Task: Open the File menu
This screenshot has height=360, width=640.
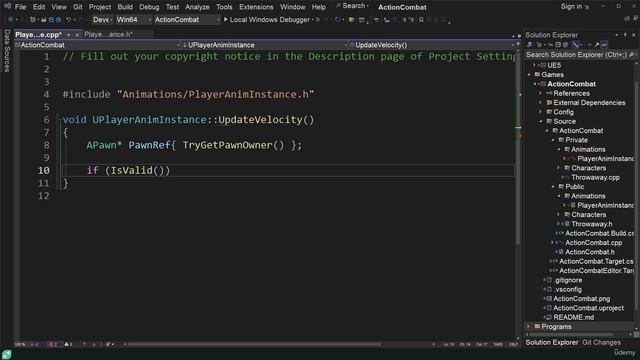Action: 20,7
